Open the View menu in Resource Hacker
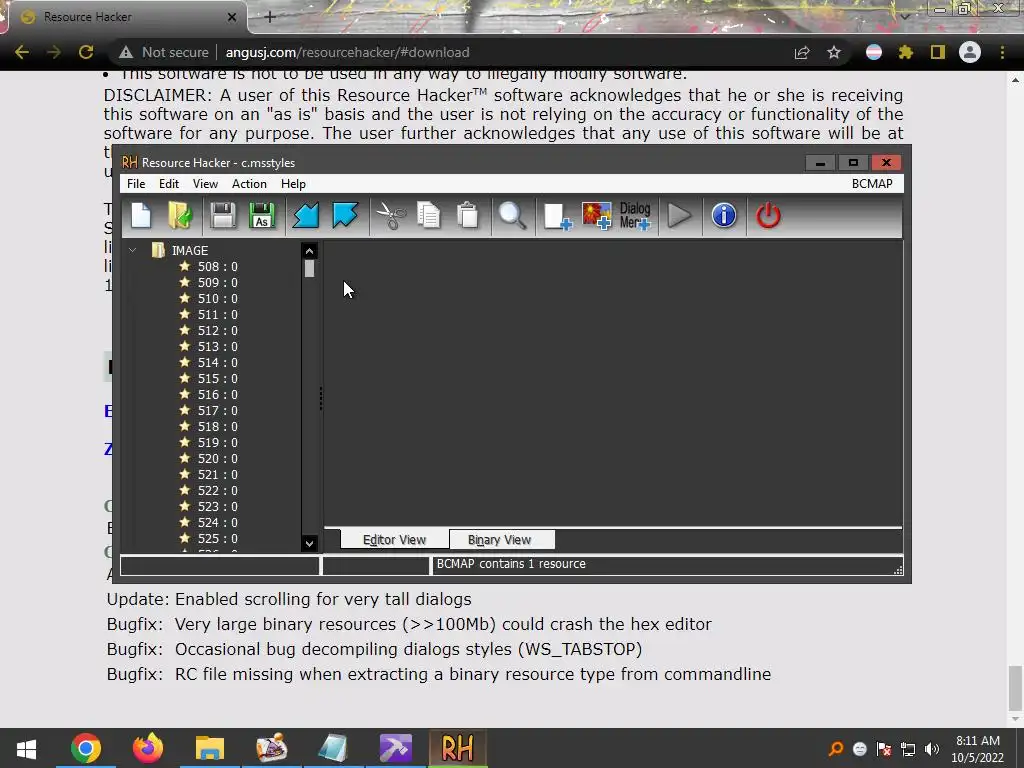The height and width of the screenshot is (768, 1024). (x=205, y=184)
